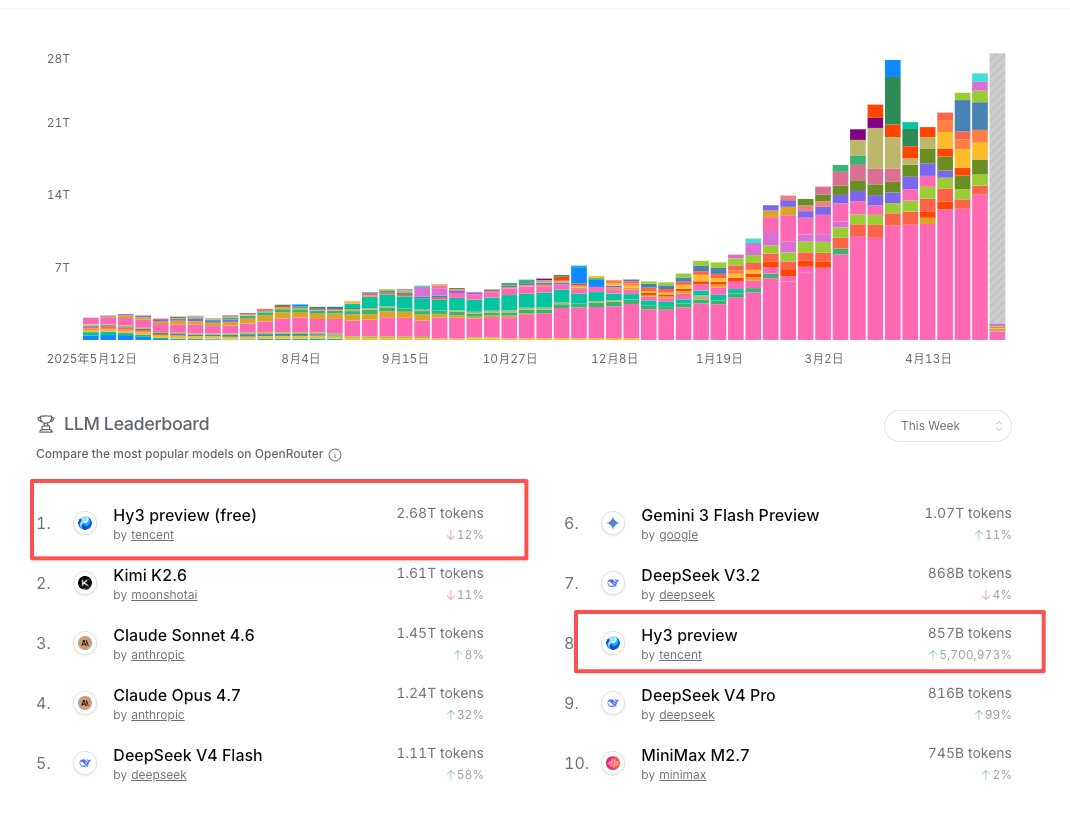Viewport: 1070px width, 820px height.
Task: Click the Anthropic logo beside Claude Sonnet 4.6
Action: 85,643
